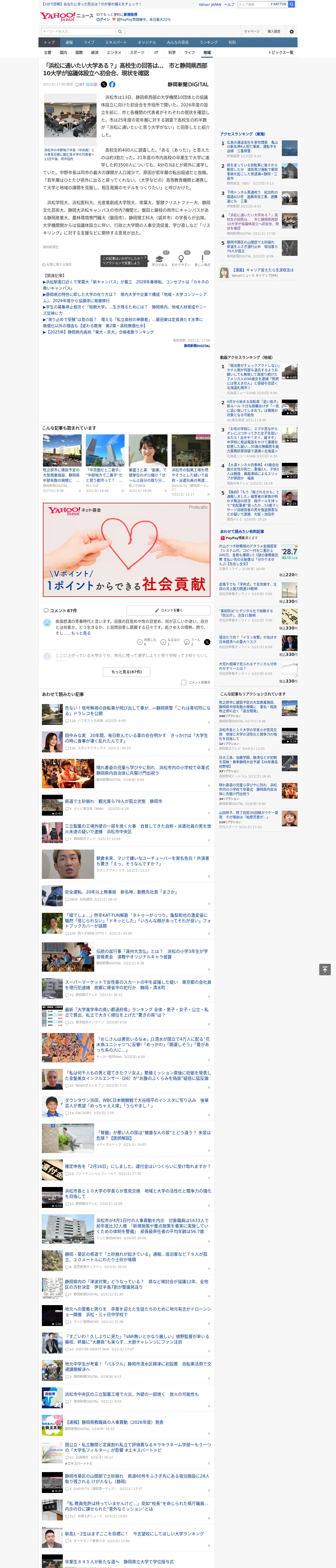Click the keyword search input field
This screenshot has height=1568, width=336.
[x=79, y=31]
